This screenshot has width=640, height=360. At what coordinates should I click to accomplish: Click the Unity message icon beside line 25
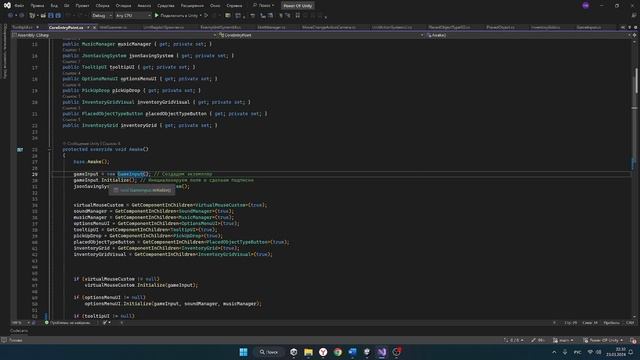click(x=20, y=149)
